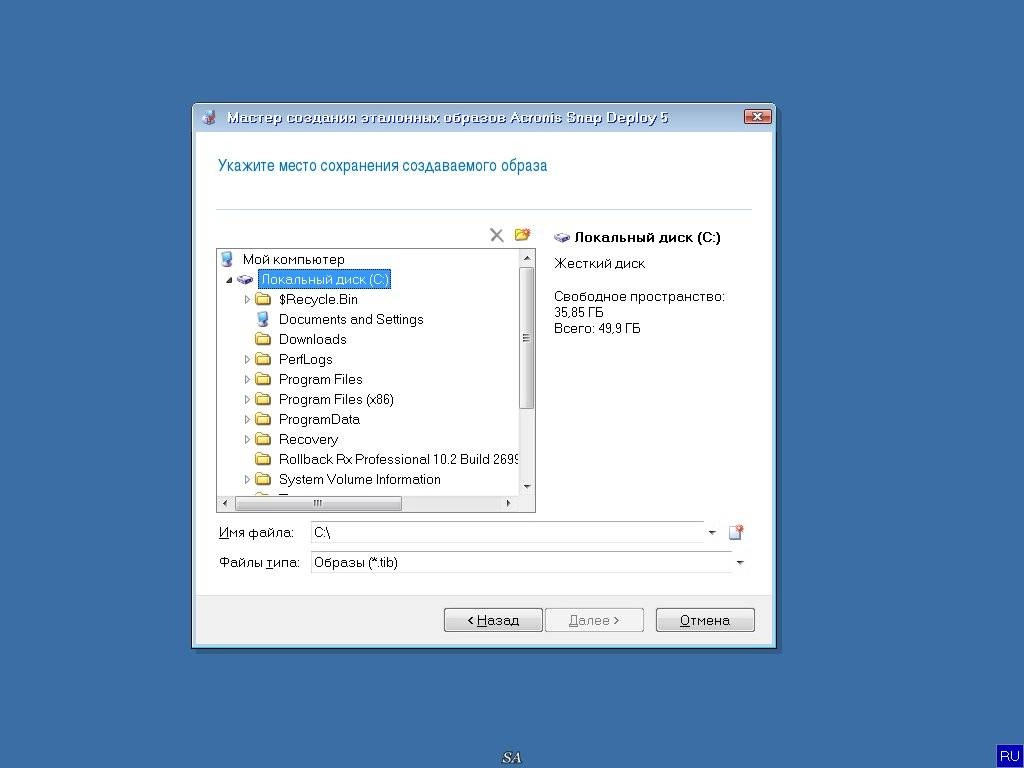Click the drive icon of Локальный диск (C:) in tree
This screenshot has width=1024, height=768.
pyautogui.click(x=245, y=280)
